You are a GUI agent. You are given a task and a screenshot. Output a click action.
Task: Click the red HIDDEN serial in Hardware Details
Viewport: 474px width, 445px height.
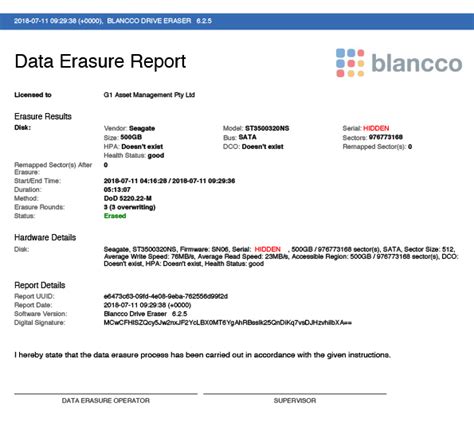pos(268,249)
